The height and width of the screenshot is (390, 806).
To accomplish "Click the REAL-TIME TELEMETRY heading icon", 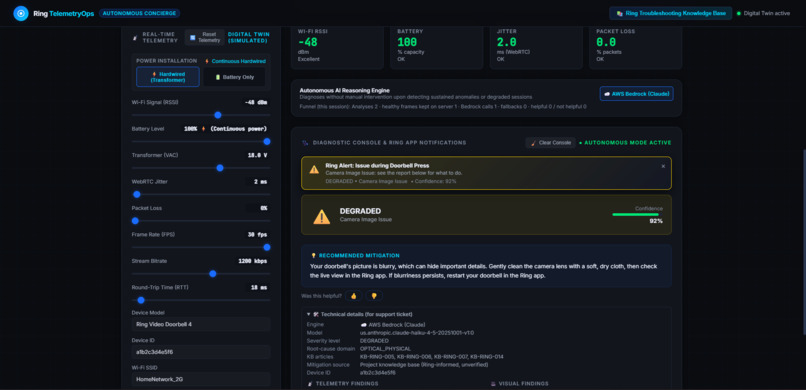I will (135, 37).
